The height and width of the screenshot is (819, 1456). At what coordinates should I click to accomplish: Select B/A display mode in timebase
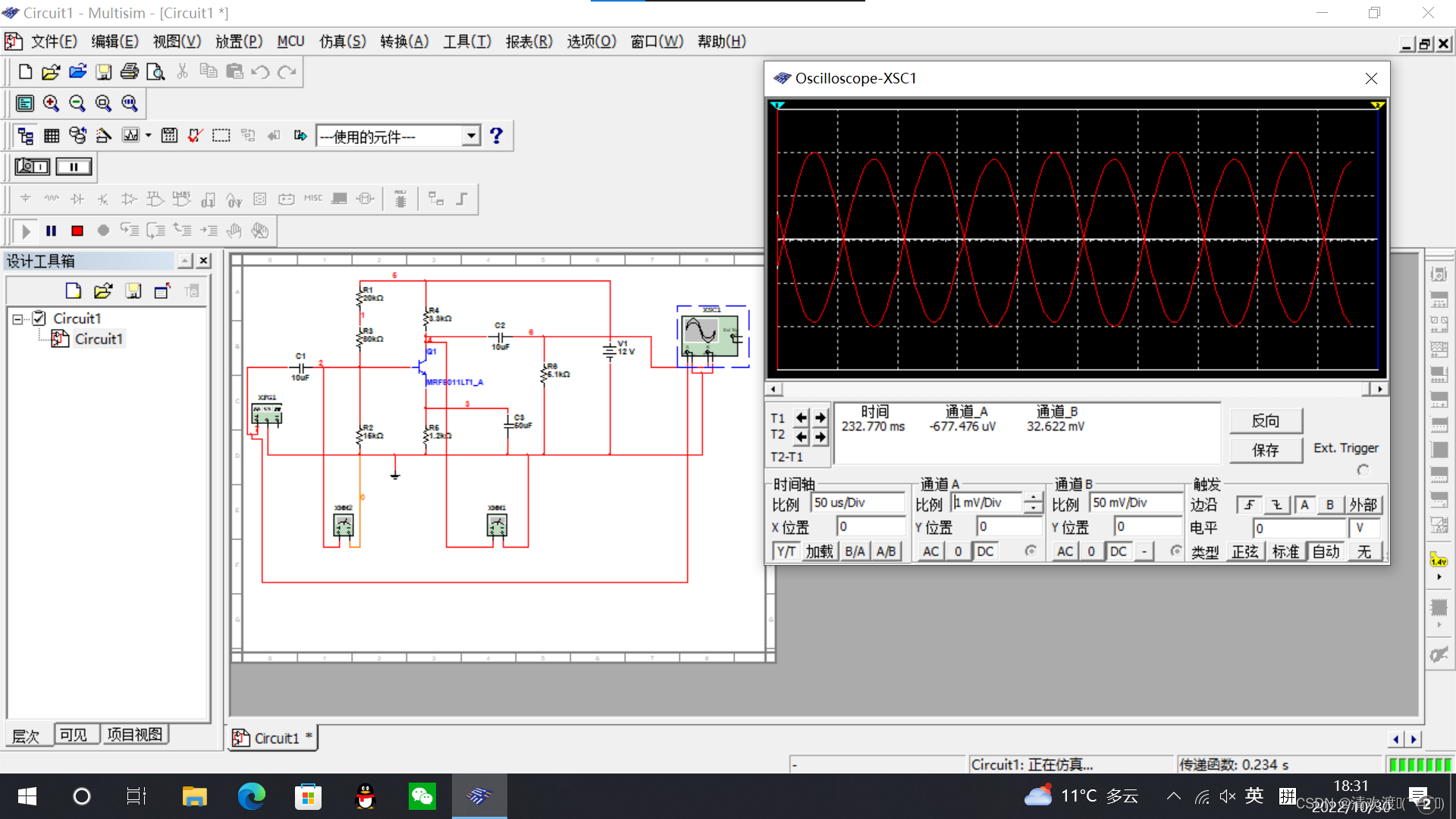click(855, 551)
